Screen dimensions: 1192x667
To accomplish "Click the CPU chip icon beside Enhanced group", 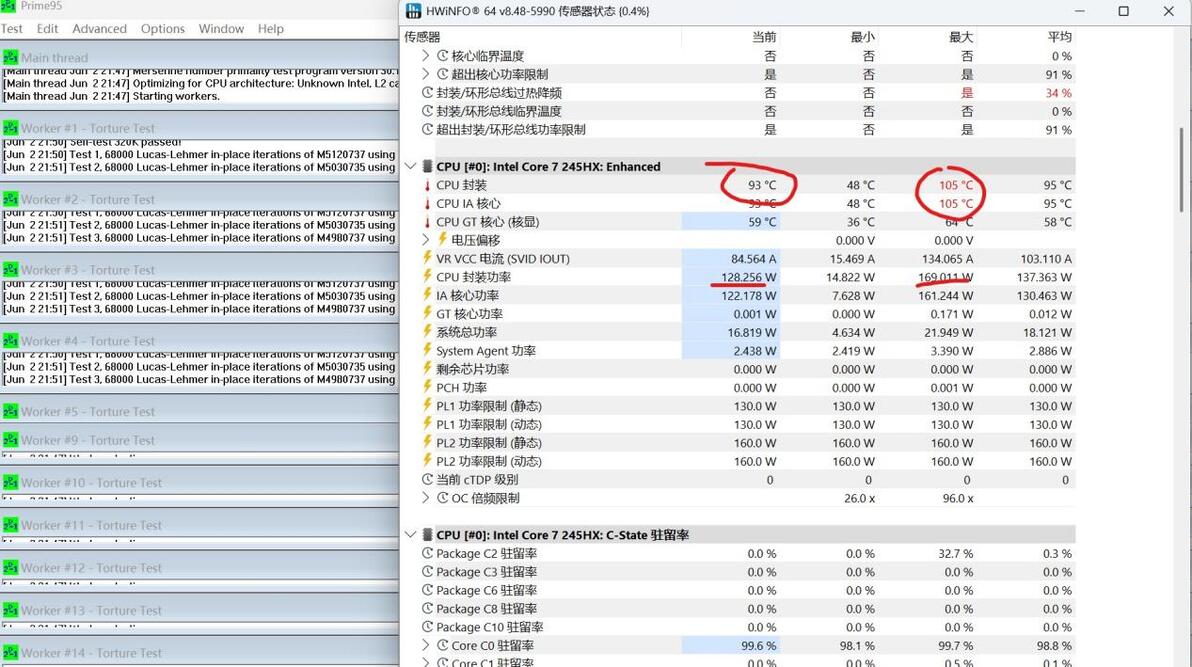I will pyautogui.click(x=428, y=167).
